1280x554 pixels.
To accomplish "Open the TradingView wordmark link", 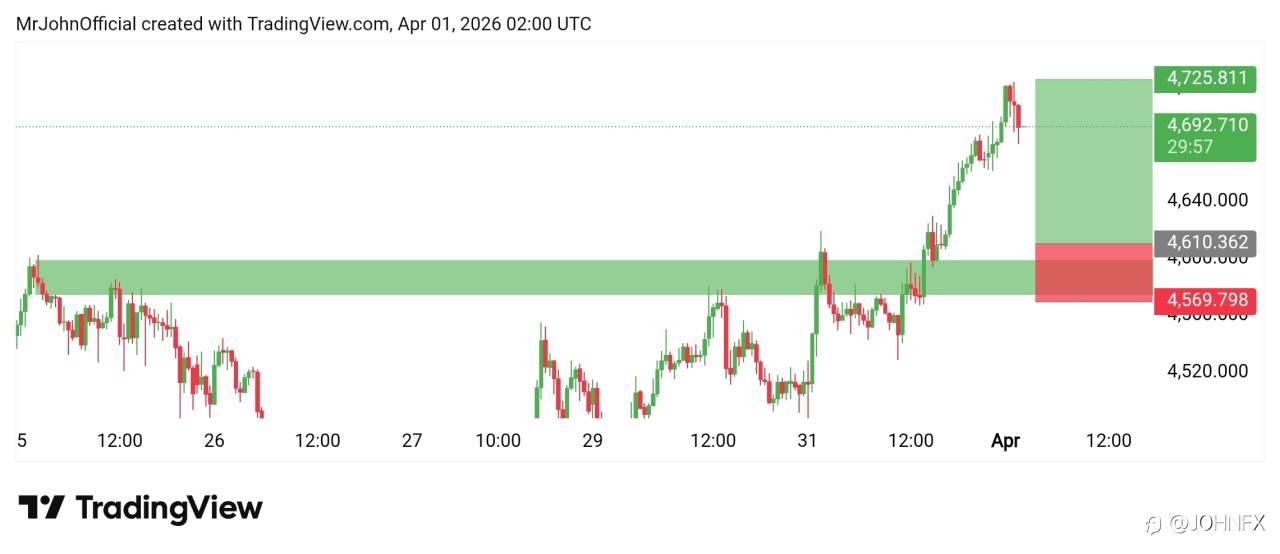I will pos(169,507).
